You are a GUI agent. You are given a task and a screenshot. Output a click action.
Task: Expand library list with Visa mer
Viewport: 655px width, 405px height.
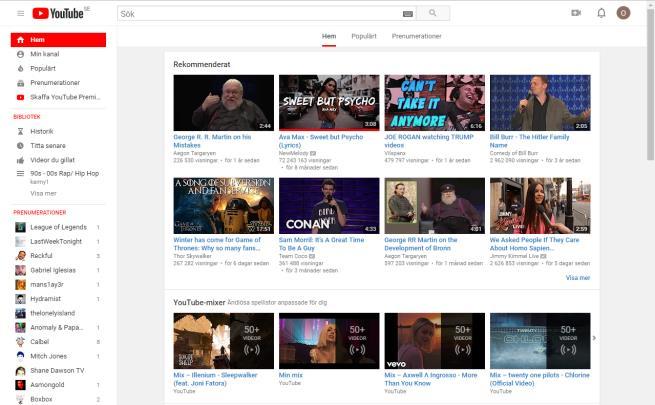point(43,193)
